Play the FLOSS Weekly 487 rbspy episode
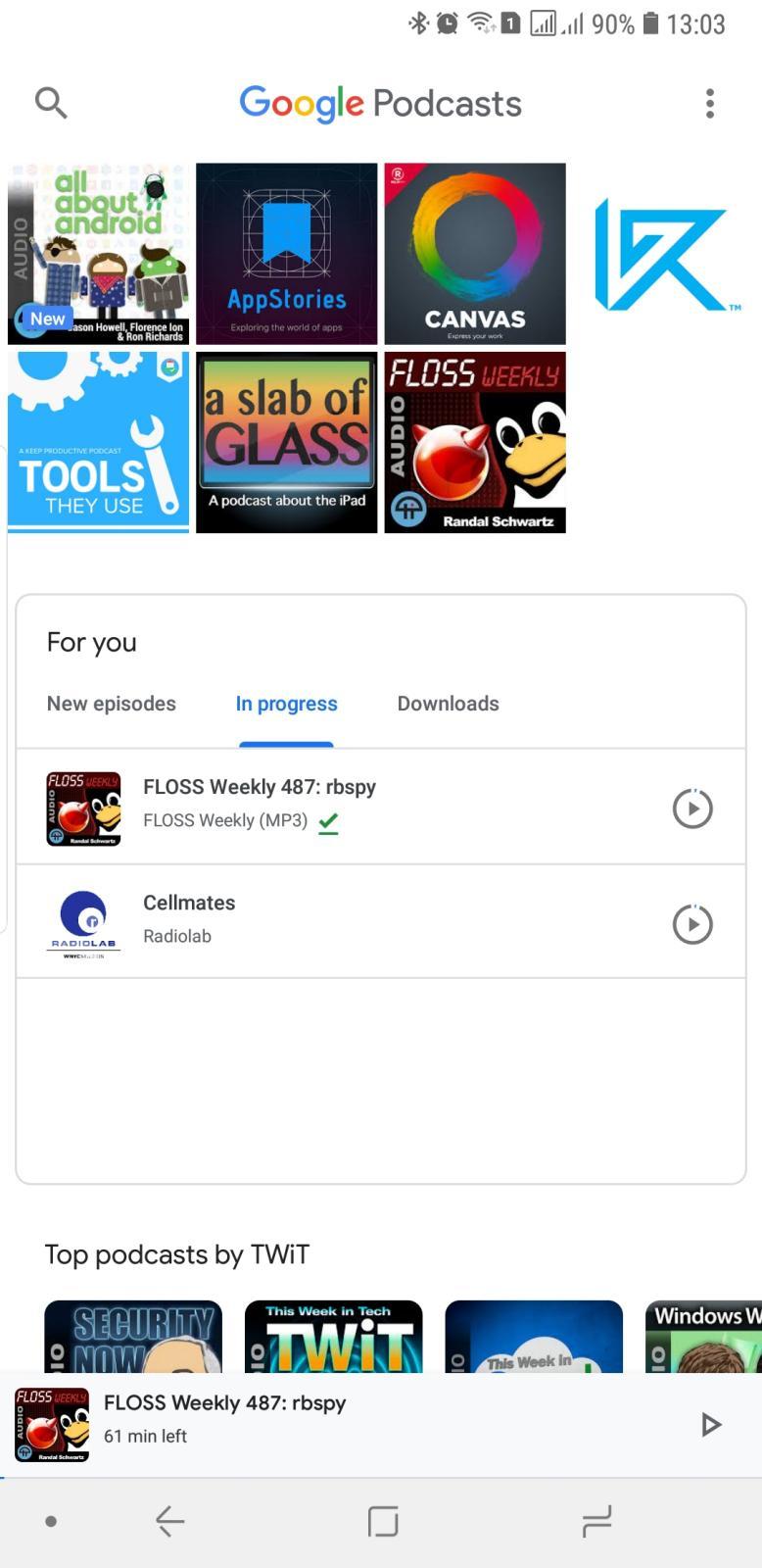The image size is (762, 1568). pos(692,808)
